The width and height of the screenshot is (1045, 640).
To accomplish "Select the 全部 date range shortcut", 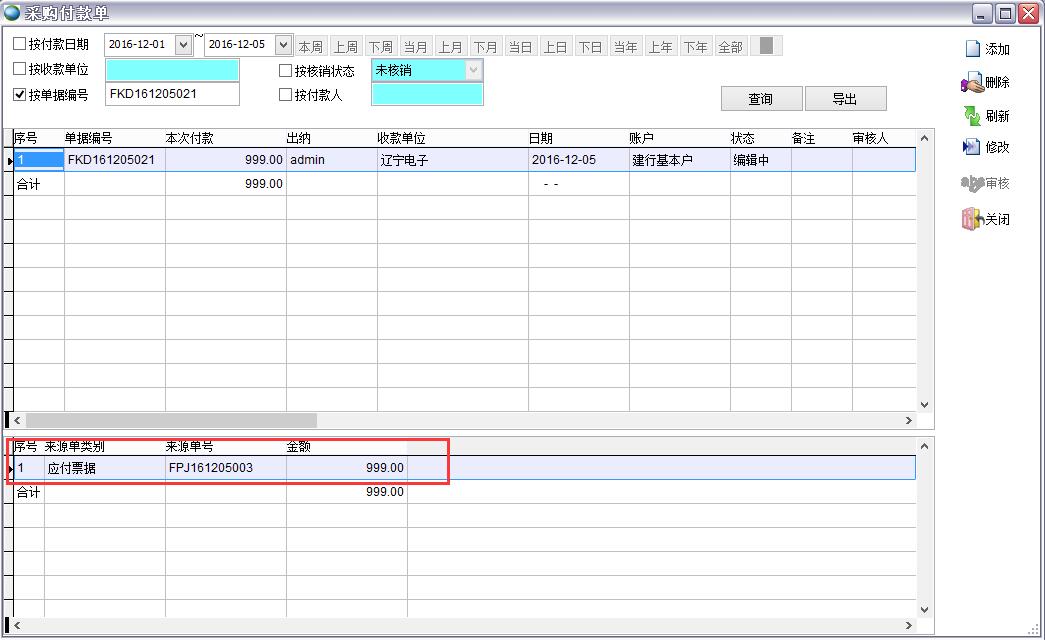I will coord(730,47).
